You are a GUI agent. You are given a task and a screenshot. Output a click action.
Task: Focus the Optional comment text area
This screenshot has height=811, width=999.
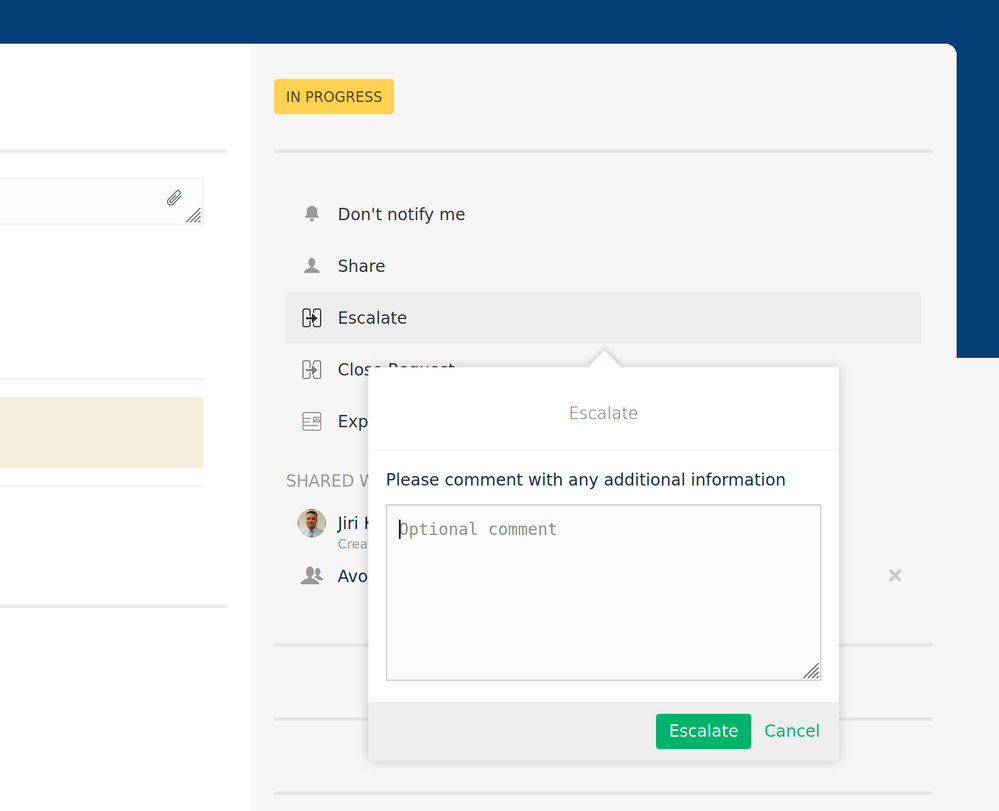[x=603, y=592]
